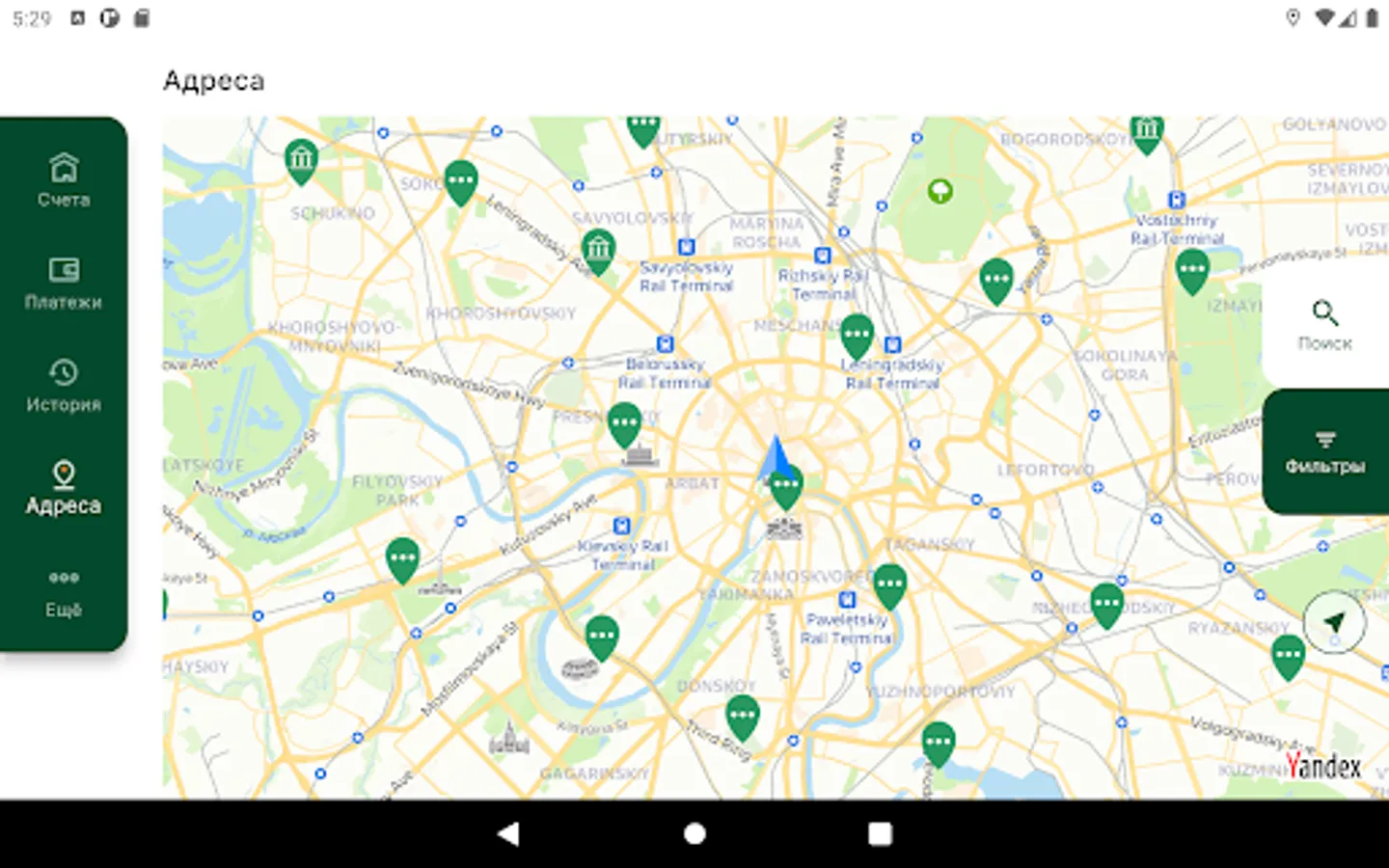Tap the Vostochny Rail Terminal station icon
This screenshot has width=1389, height=868.
point(1177,200)
